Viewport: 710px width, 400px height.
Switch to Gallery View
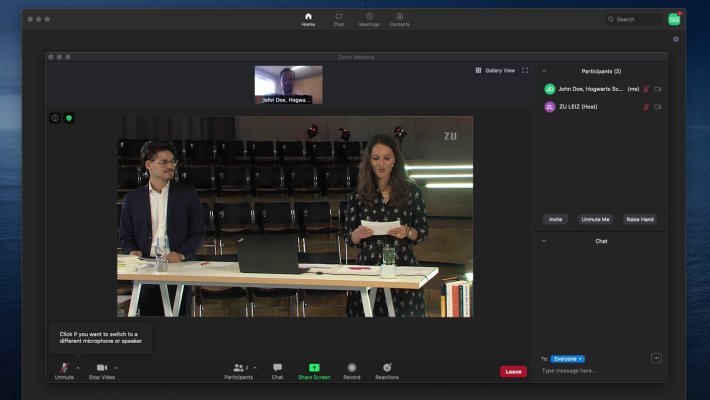(x=495, y=70)
